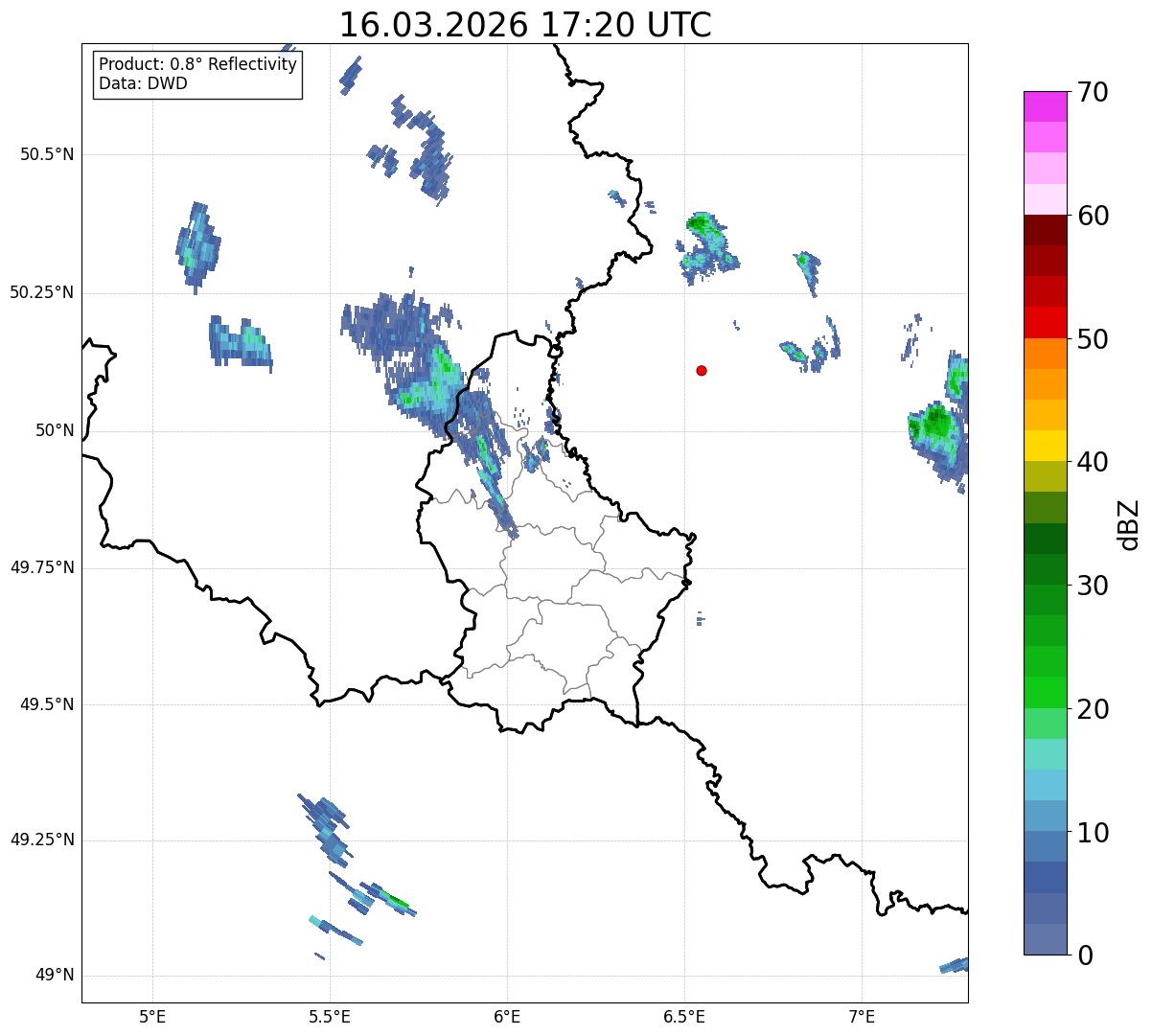The height and width of the screenshot is (1036, 1152).
Task: Click the 49.25°N latitude label
Action: click(42, 840)
